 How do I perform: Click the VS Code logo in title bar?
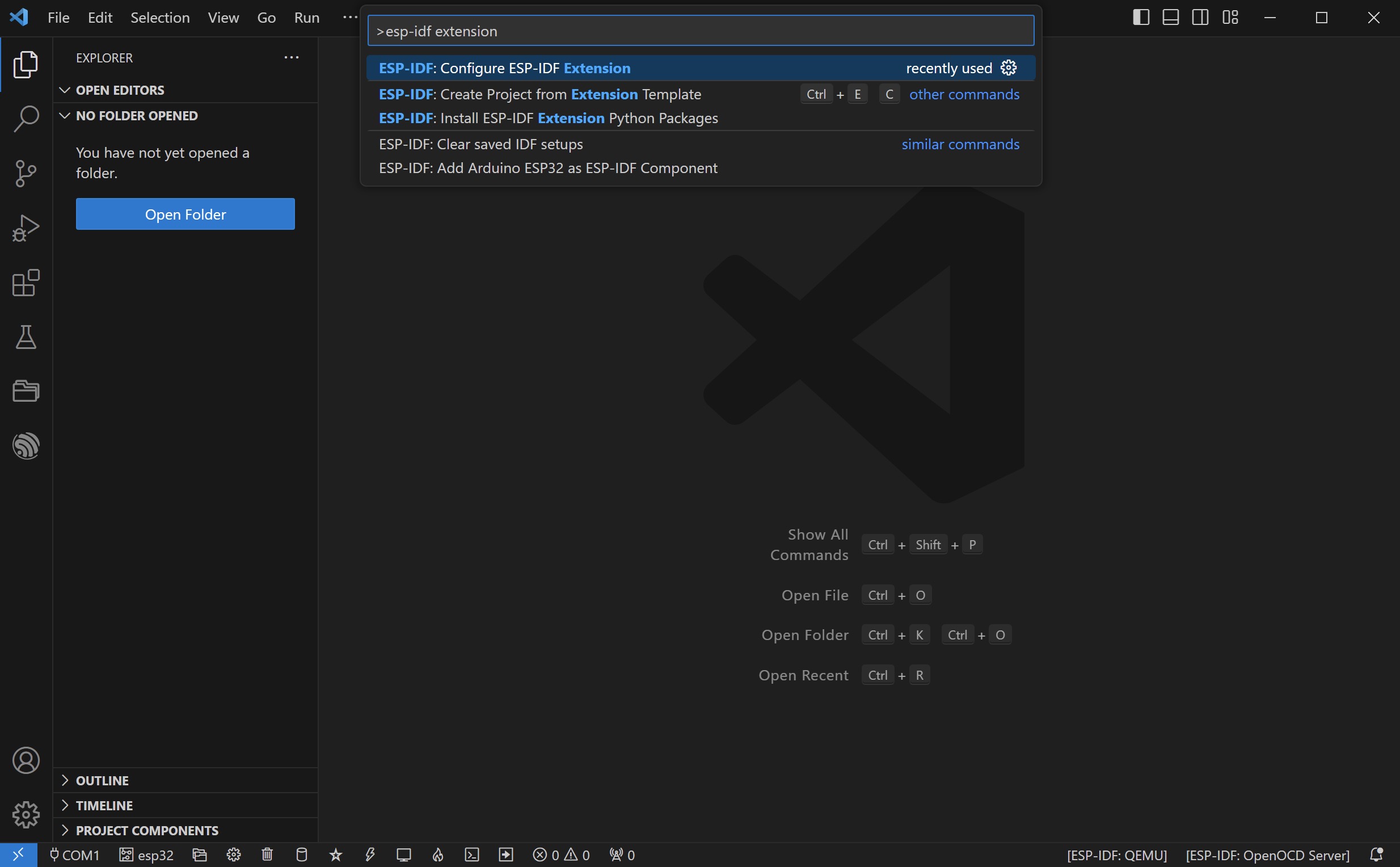[x=19, y=17]
